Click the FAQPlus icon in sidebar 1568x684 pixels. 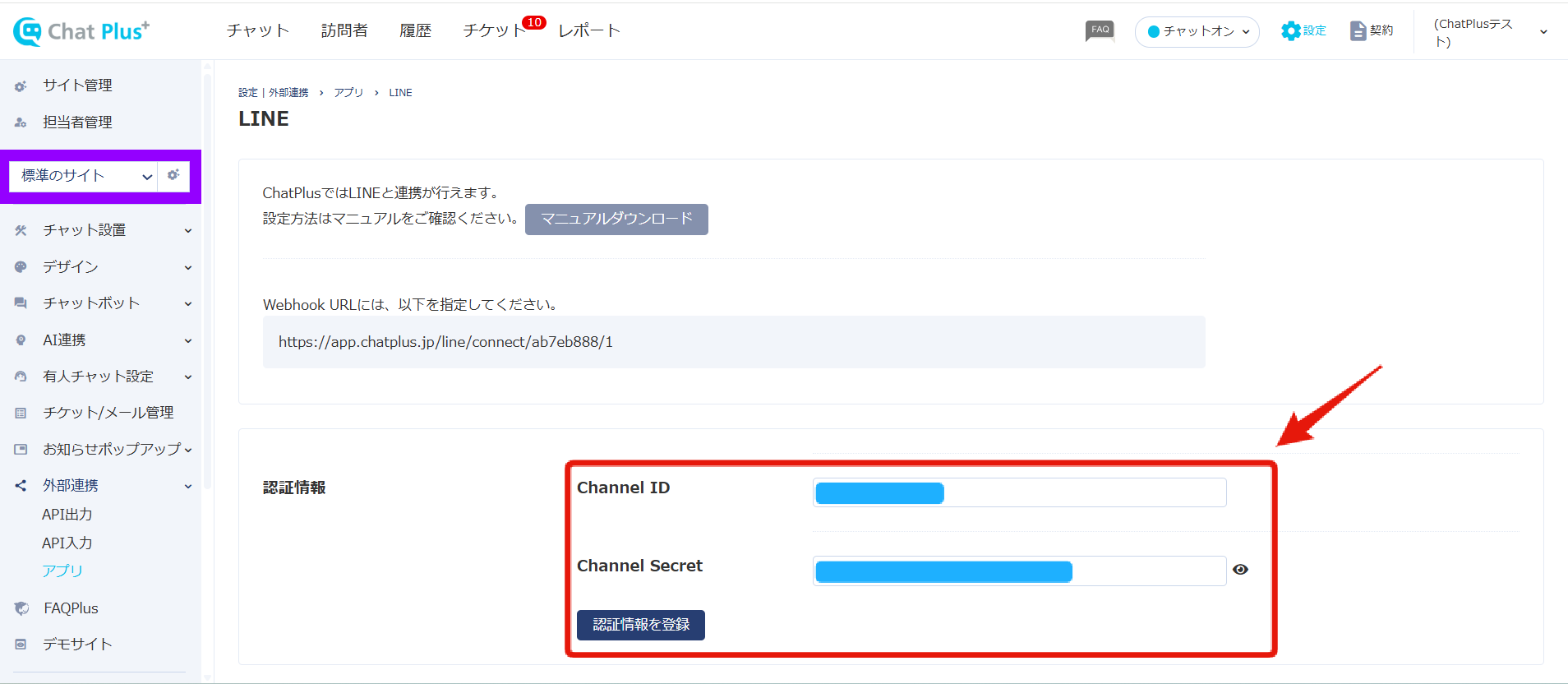[21, 608]
